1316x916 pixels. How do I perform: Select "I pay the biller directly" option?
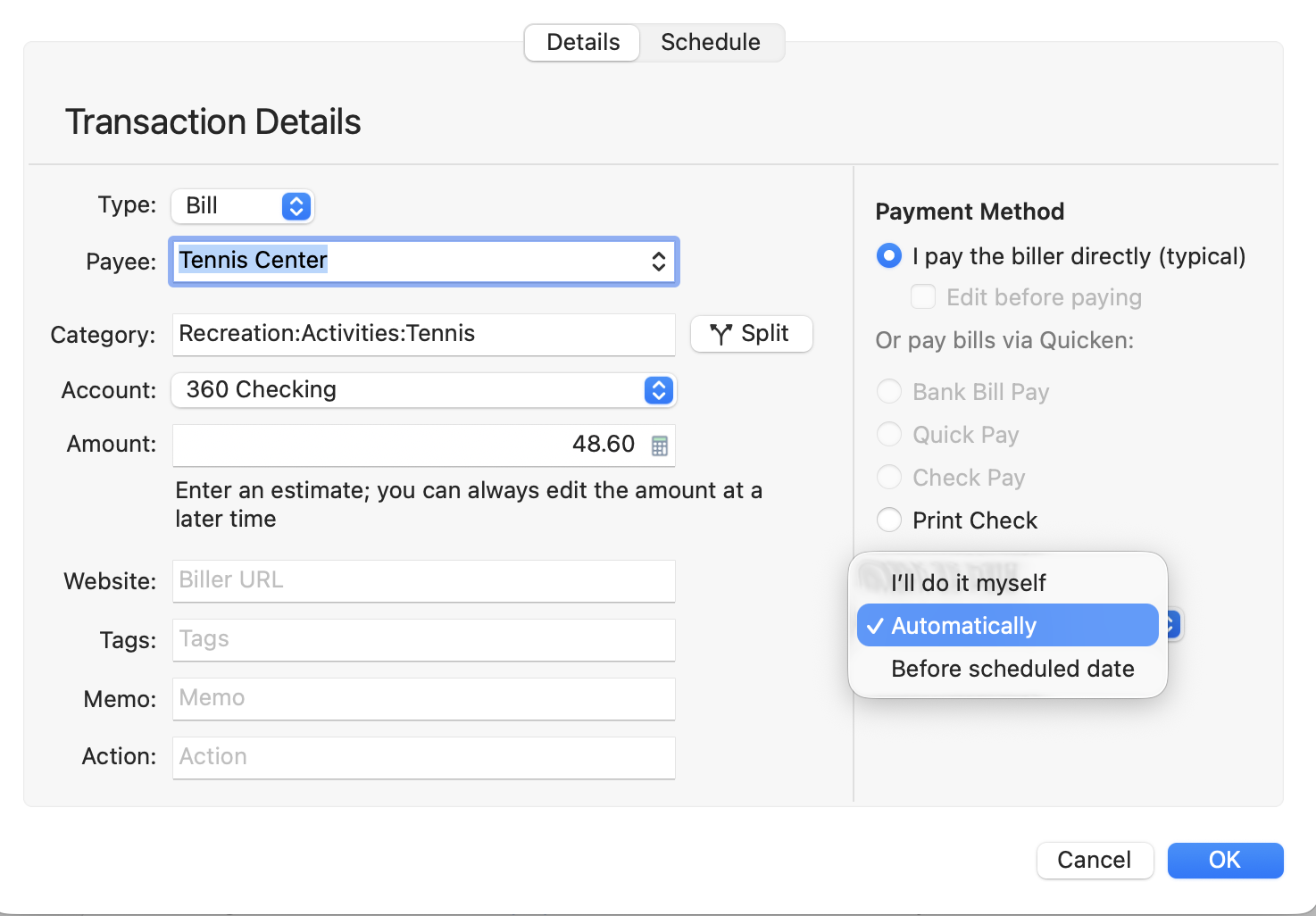pos(889,256)
